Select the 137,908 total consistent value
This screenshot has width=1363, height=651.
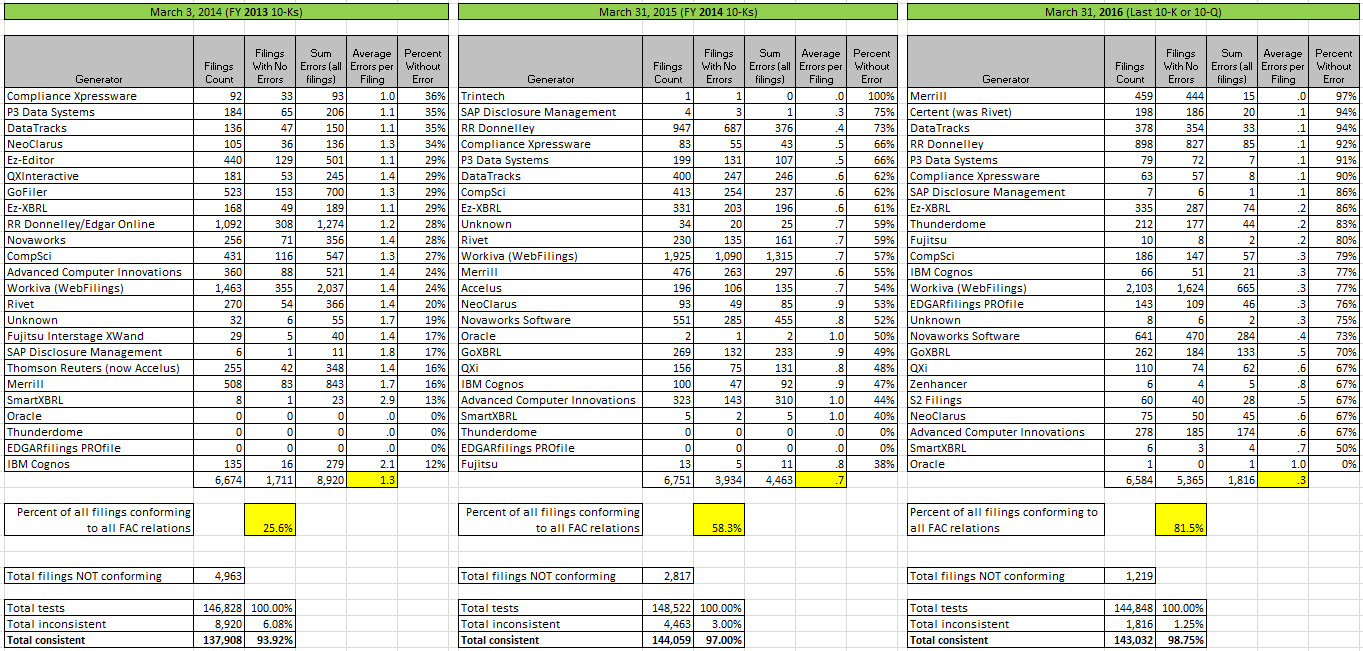219,640
